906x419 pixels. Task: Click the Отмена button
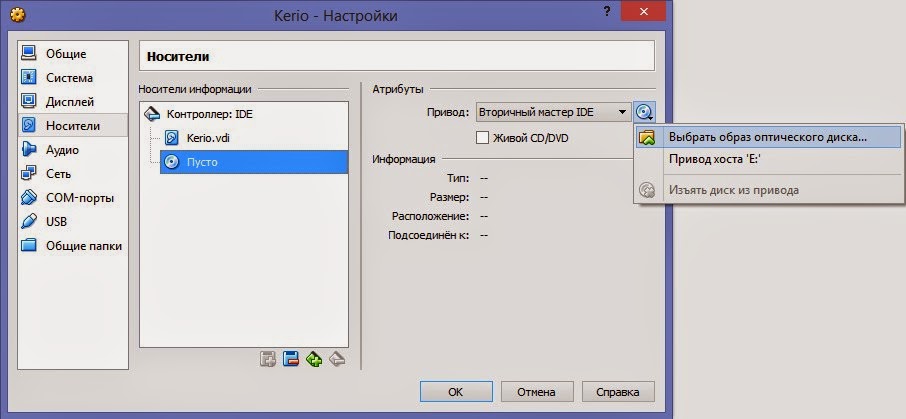click(536, 392)
